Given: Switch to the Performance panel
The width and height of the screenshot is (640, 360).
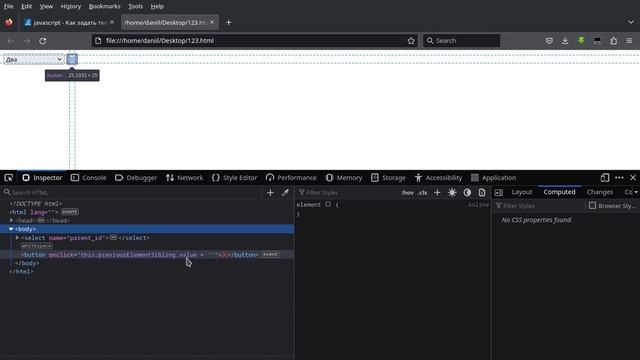Looking at the screenshot, I should pyautogui.click(x=291, y=178).
